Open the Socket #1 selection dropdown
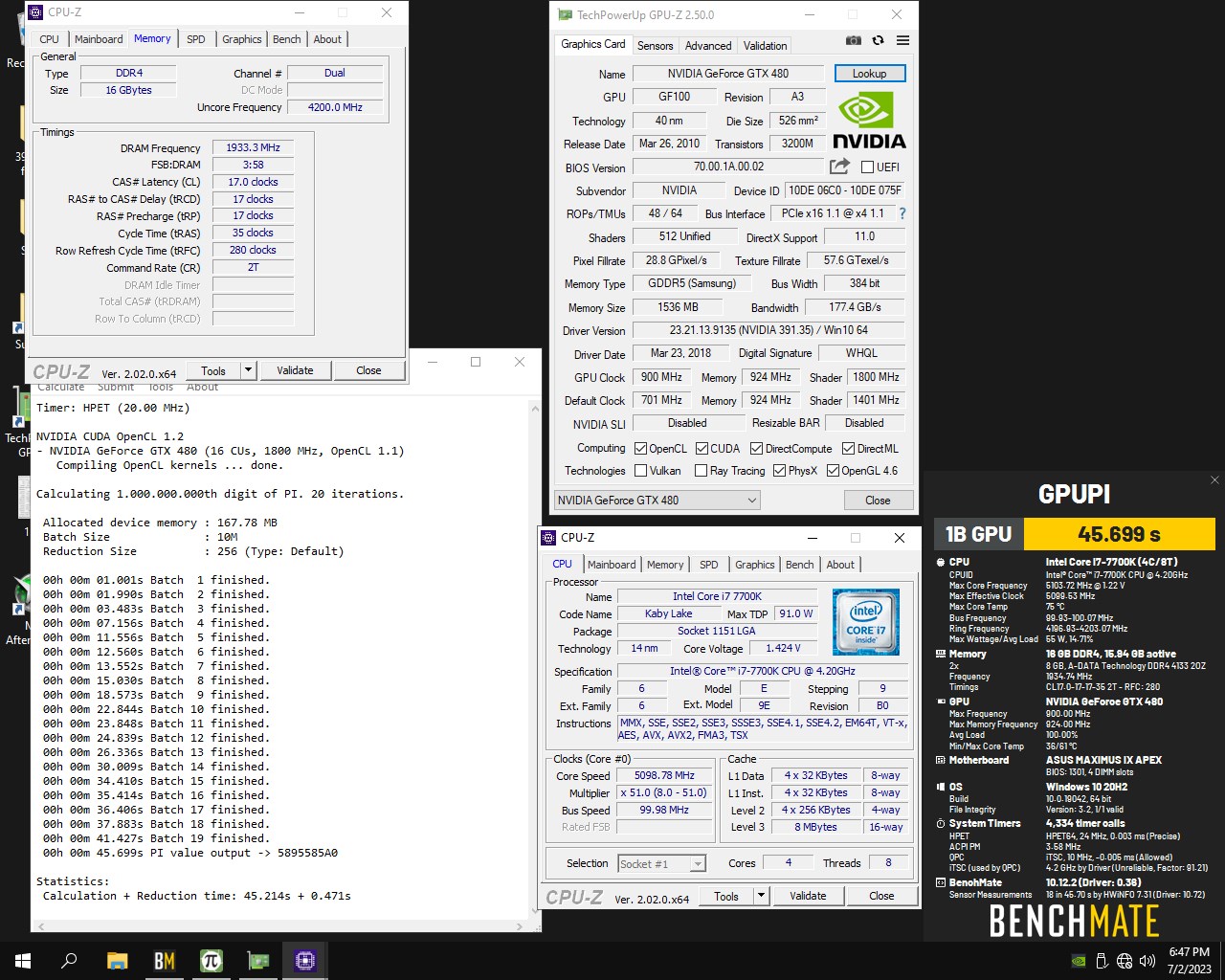The height and width of the screenshot is (980, 1225). point(662,863)
